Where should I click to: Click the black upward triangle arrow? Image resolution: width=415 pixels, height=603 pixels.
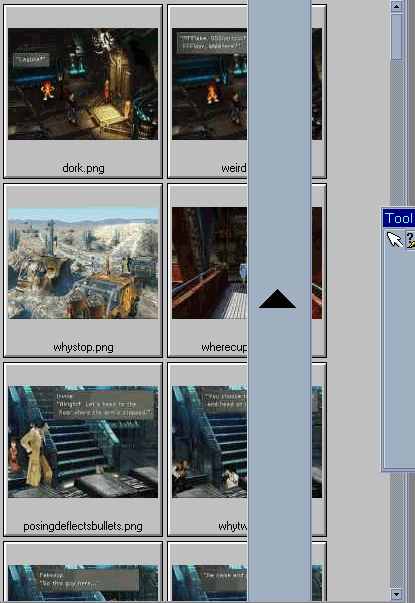click(x=277, y=299)
